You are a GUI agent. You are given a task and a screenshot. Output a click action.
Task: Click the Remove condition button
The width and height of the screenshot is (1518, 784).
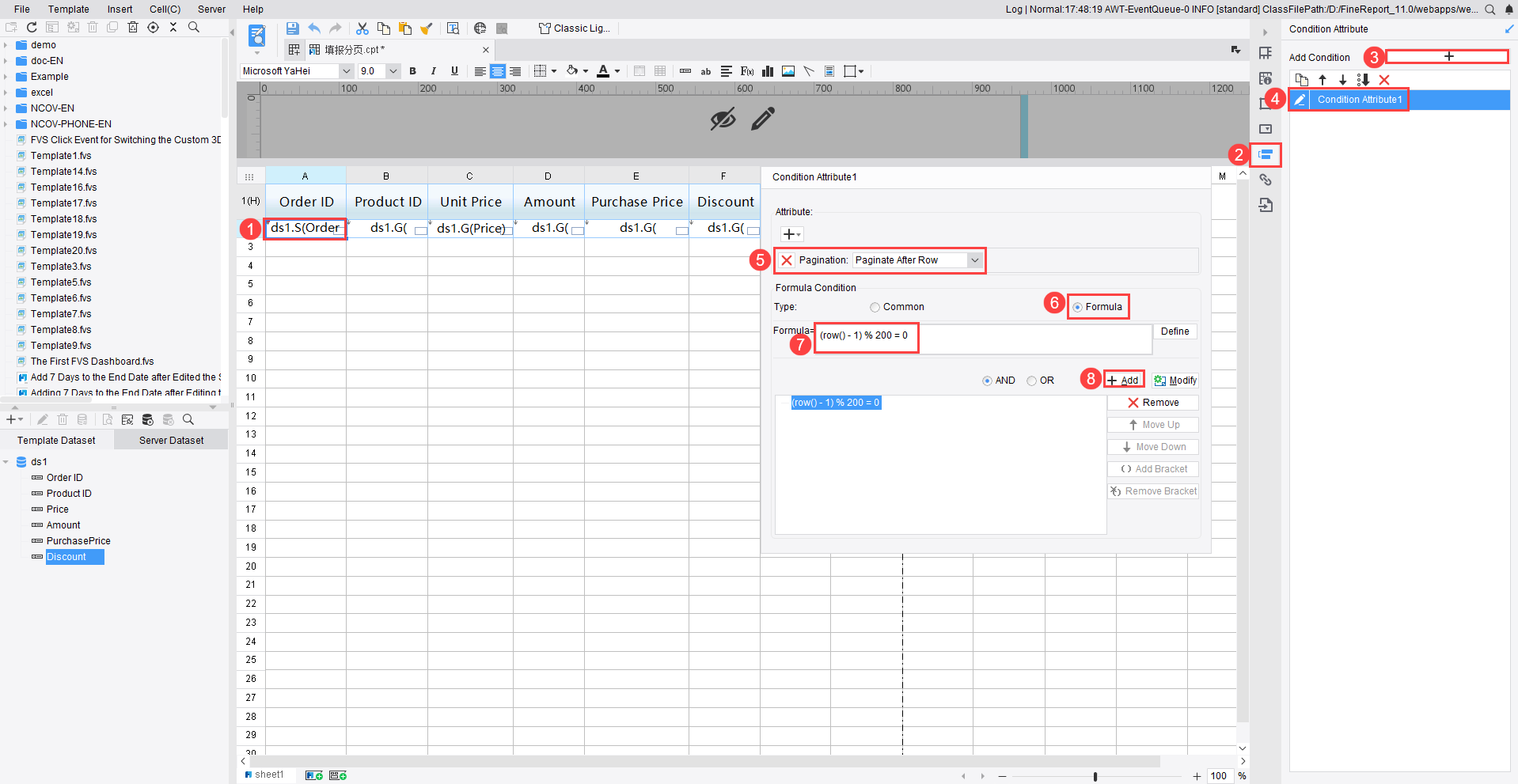[1153, 403]
